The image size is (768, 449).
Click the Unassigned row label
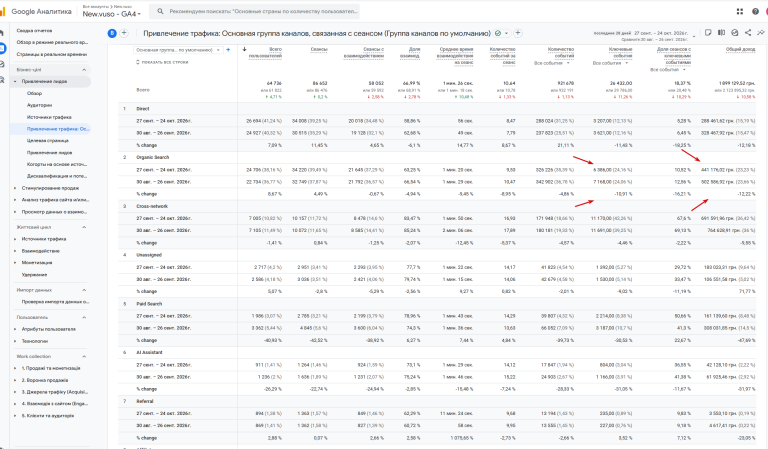pyautogui.click(x=149, y=255)
